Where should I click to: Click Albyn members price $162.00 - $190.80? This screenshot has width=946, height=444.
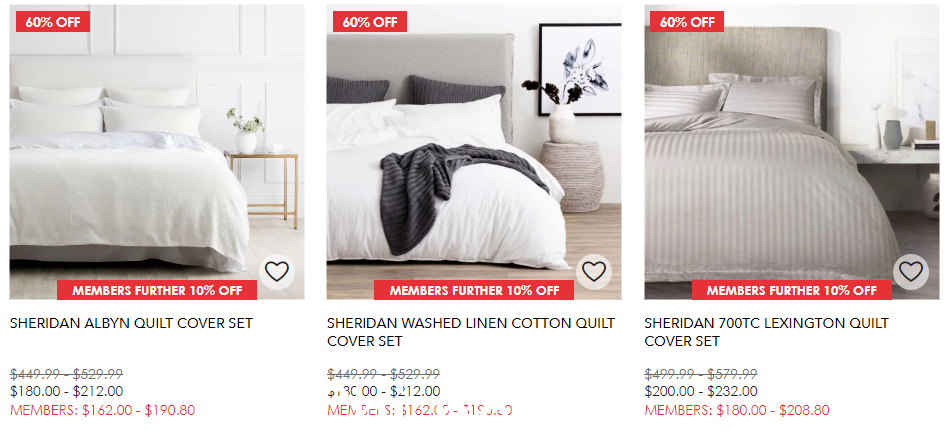[103, 411]
